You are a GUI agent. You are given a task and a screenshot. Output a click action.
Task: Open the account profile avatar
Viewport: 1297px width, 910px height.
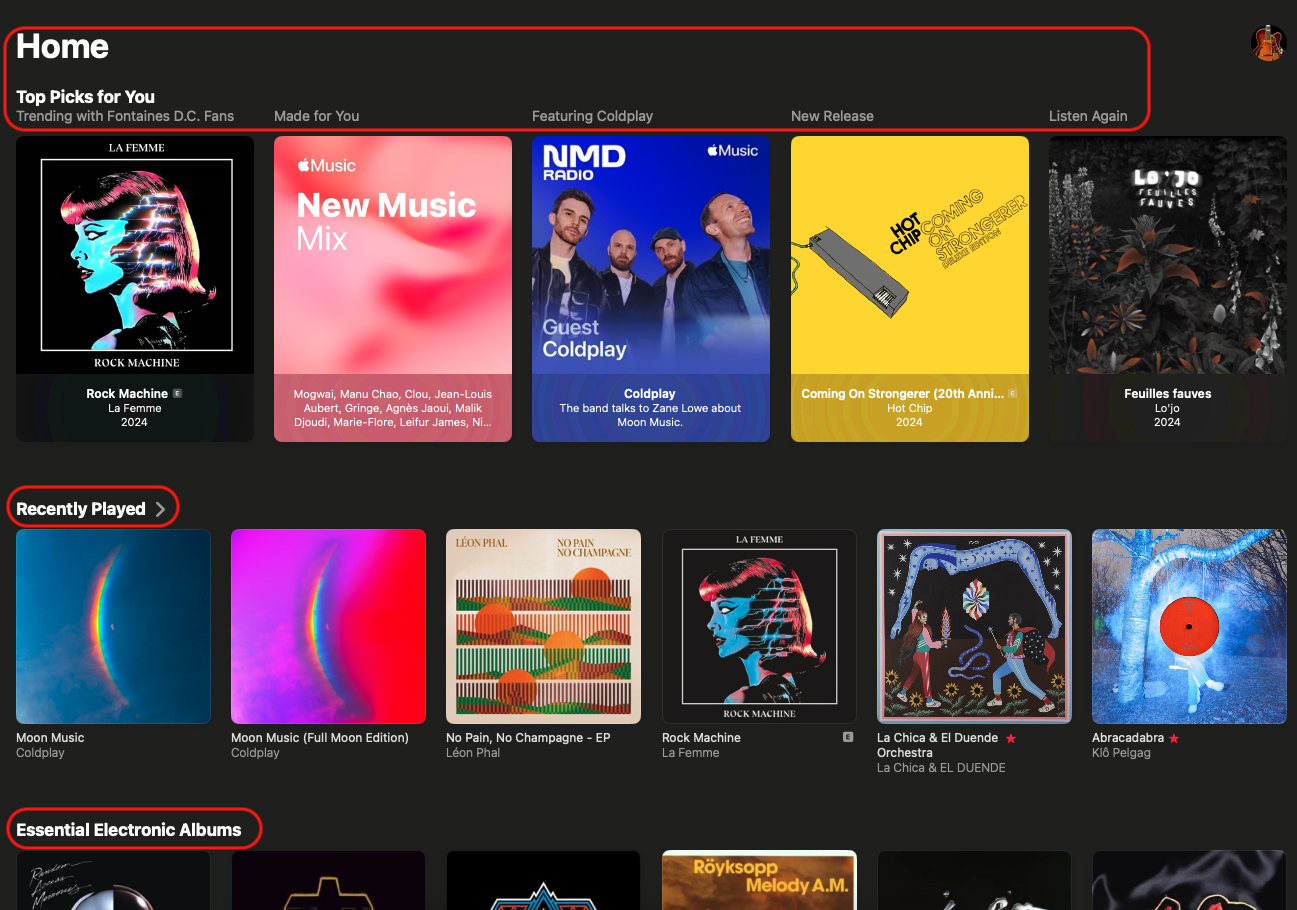pos(1268,43)
